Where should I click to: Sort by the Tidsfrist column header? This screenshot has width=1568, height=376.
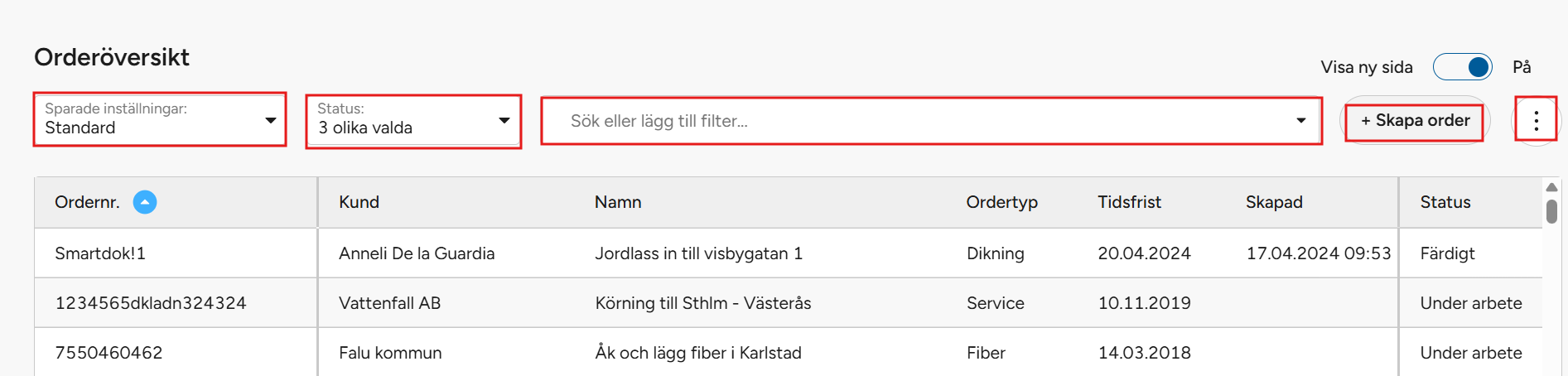(1129, 202)
